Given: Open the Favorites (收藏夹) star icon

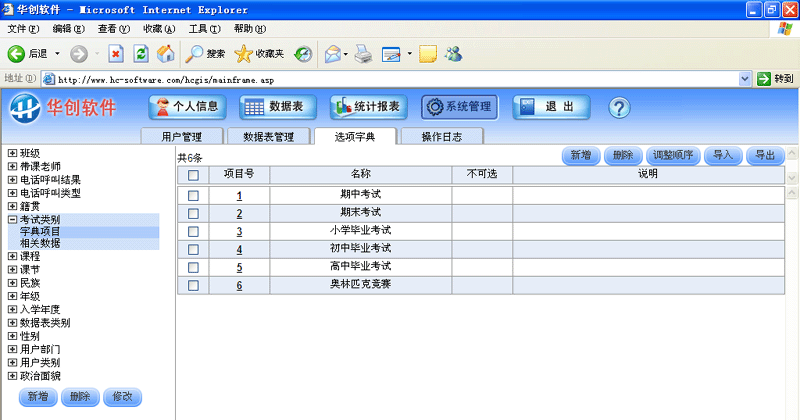Looking at the screenshot, I should [243, 54].
